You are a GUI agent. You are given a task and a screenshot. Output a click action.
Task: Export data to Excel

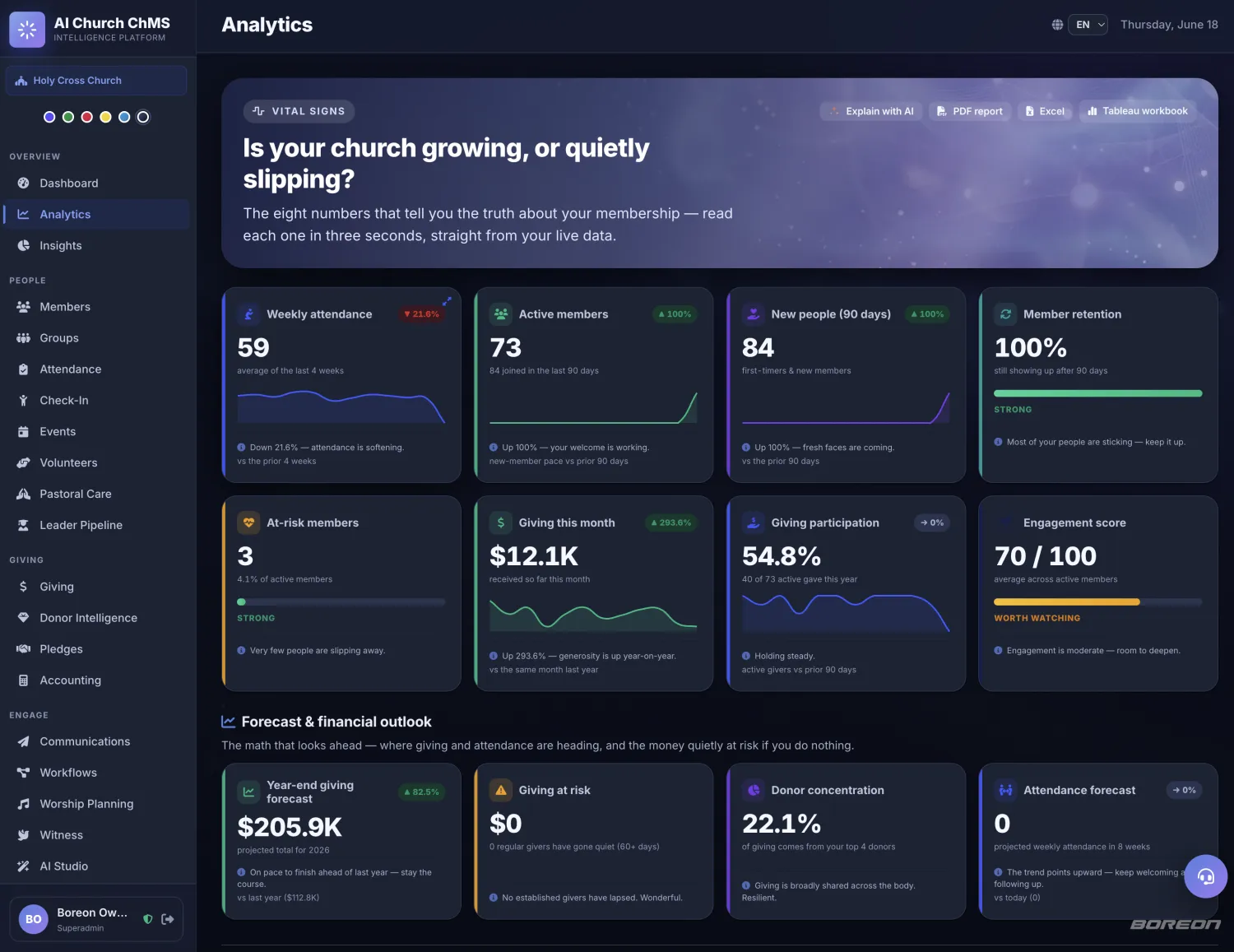point(1045,111)
